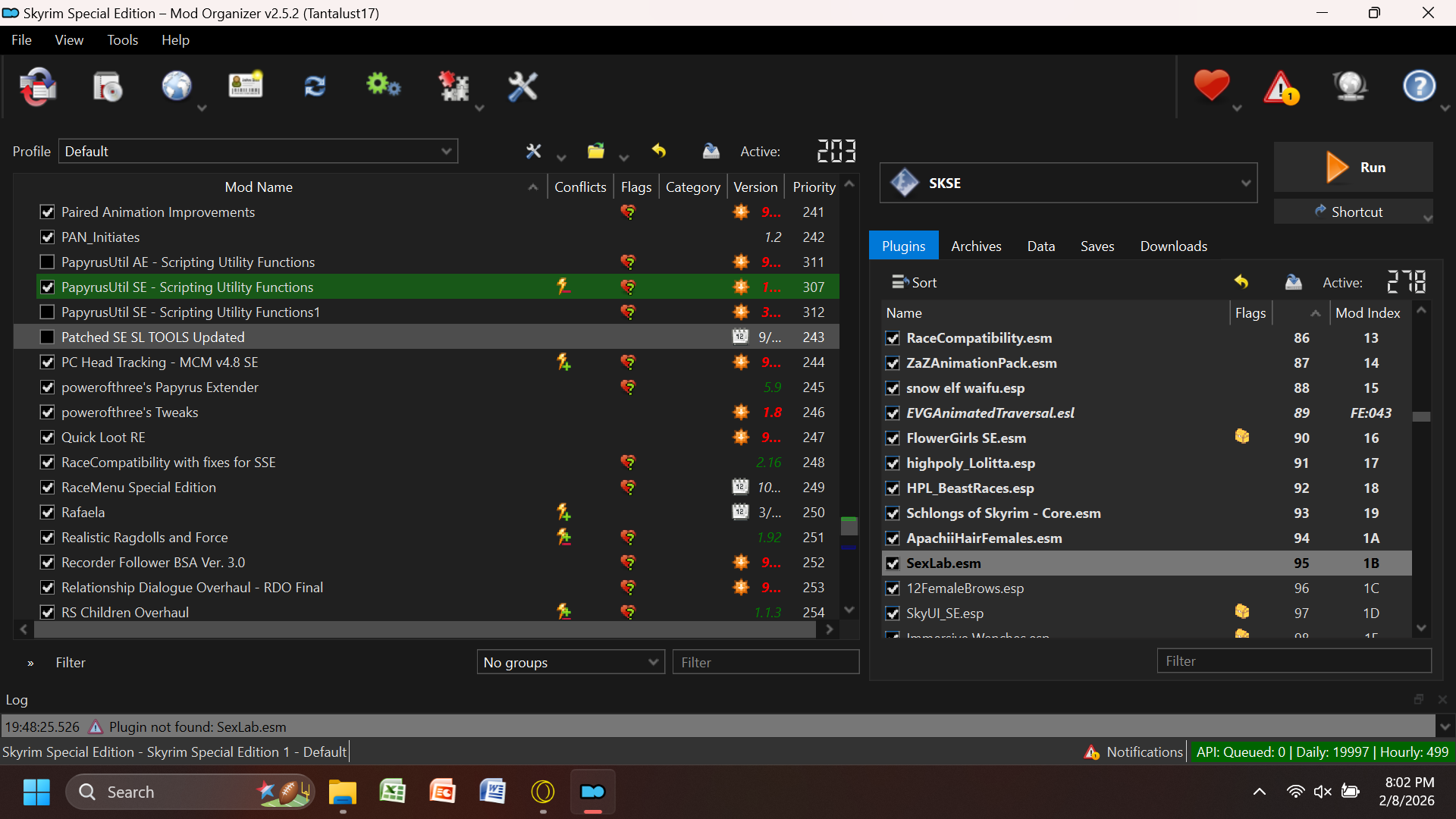Viewport: 1456px width, 819px height.
Task: Click the Notifications status bar button
Action: pyautogui.click(x=1134, y=752)
